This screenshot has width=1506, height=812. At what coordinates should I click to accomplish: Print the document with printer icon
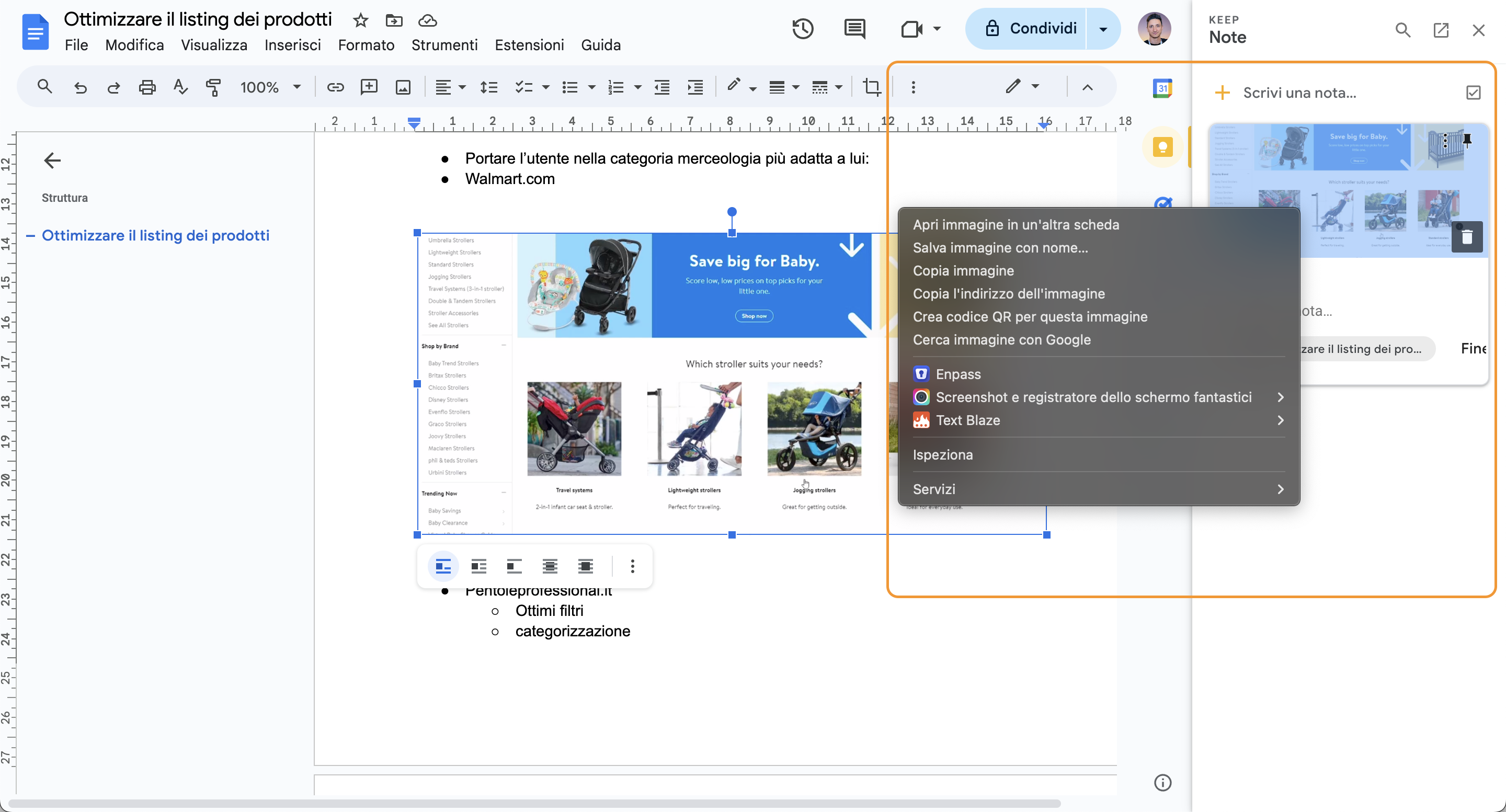[147, 88]
